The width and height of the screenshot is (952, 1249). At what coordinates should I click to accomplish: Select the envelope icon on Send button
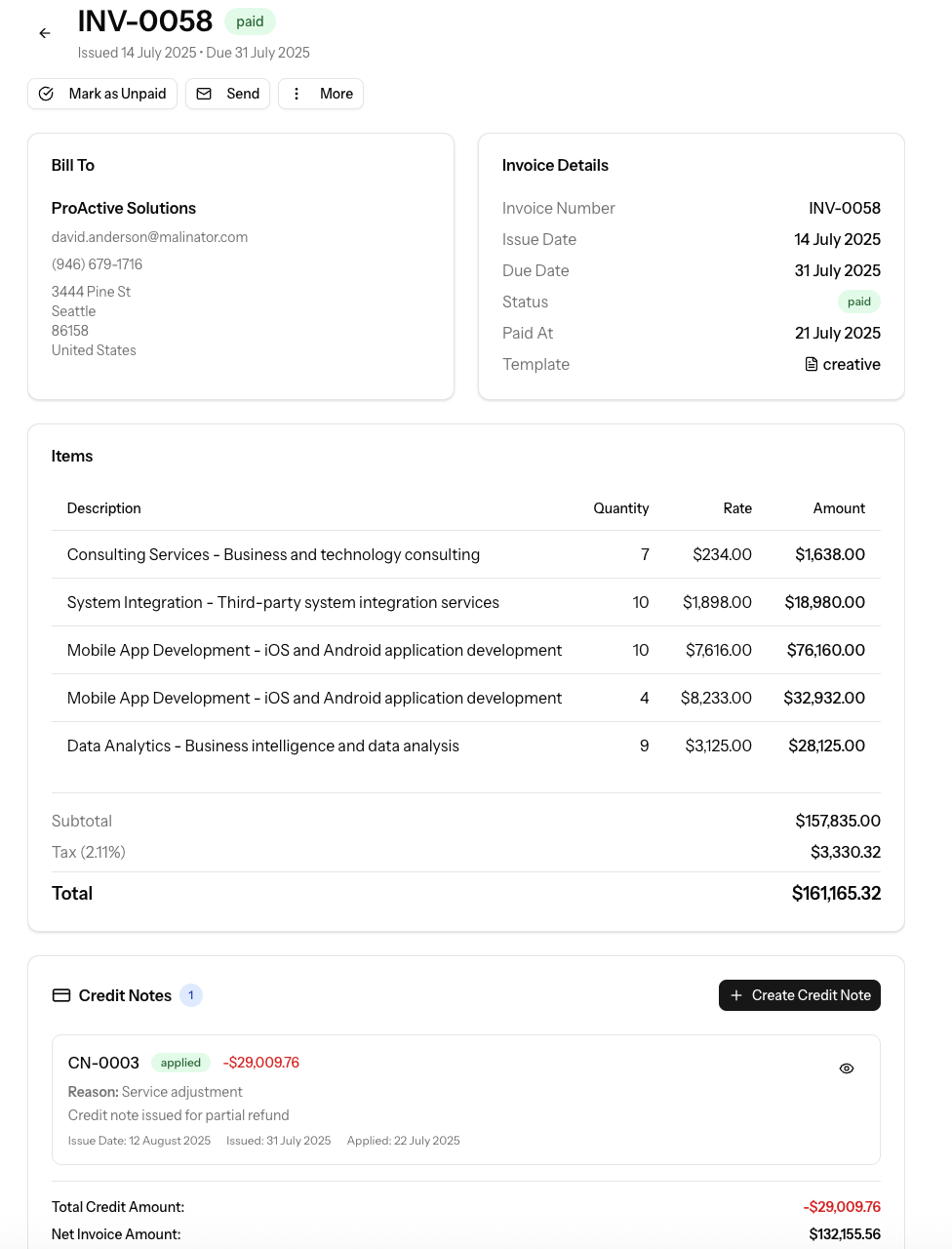tap(204, 94)
